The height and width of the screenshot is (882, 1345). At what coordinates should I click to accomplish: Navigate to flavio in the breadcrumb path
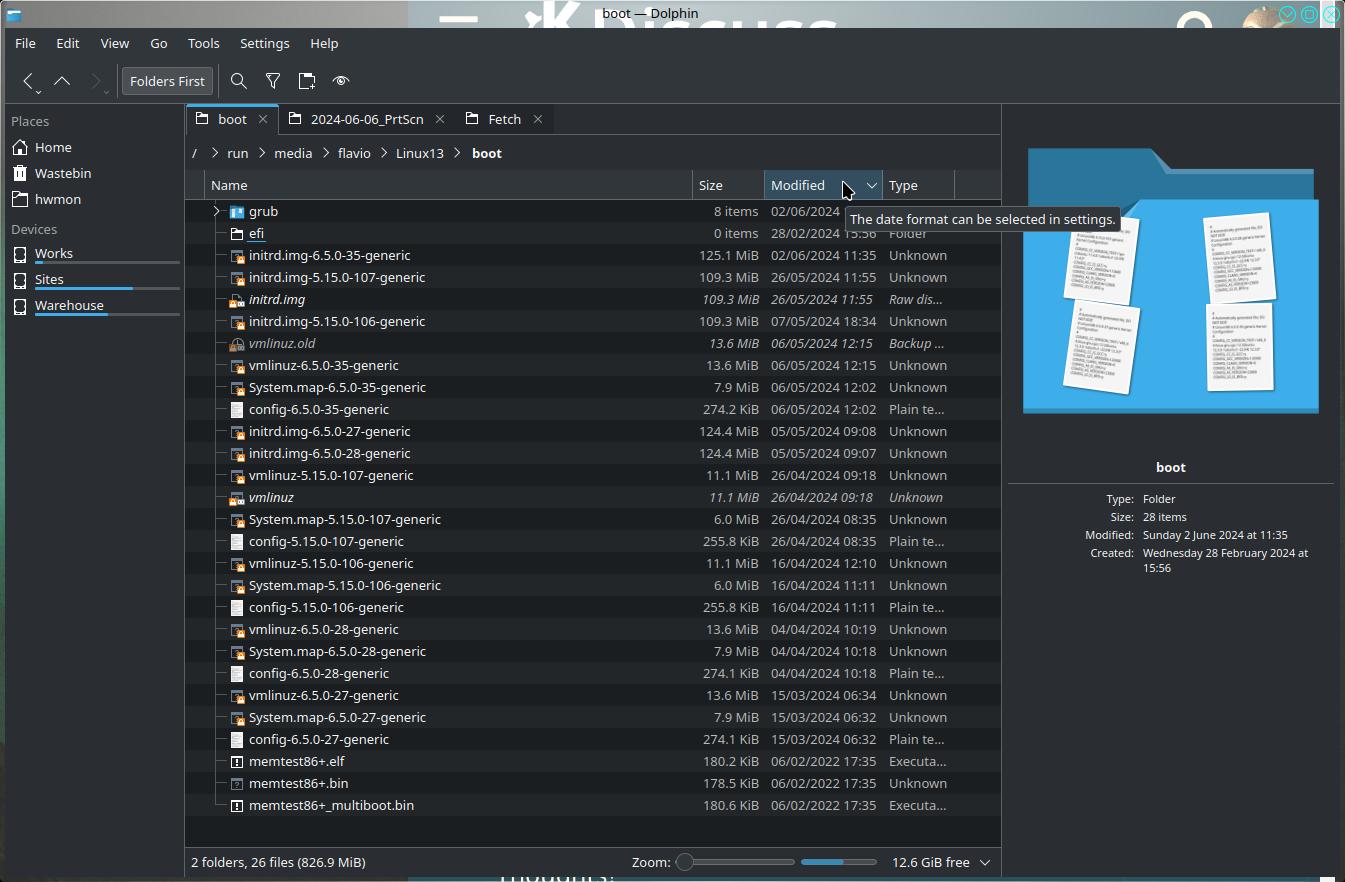[x=354, y=153]
